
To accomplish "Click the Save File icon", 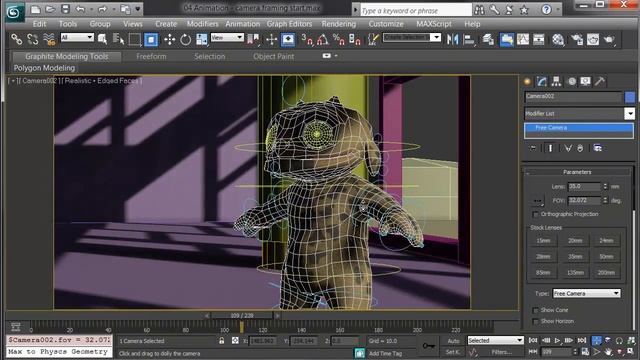I will point(65,9).
